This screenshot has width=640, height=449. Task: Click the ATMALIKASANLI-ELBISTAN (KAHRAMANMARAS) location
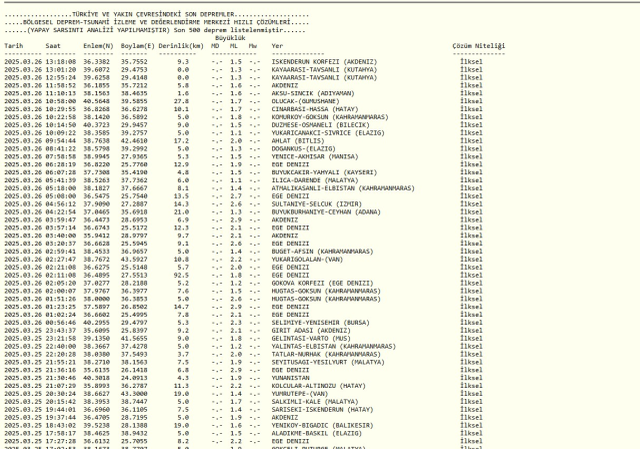(343, 188)
